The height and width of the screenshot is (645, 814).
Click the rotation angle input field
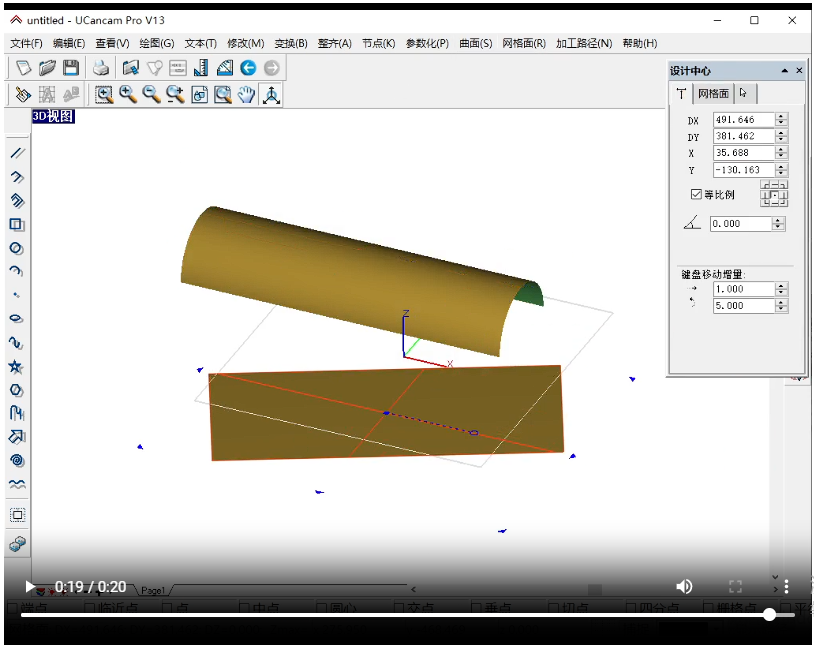740,224
